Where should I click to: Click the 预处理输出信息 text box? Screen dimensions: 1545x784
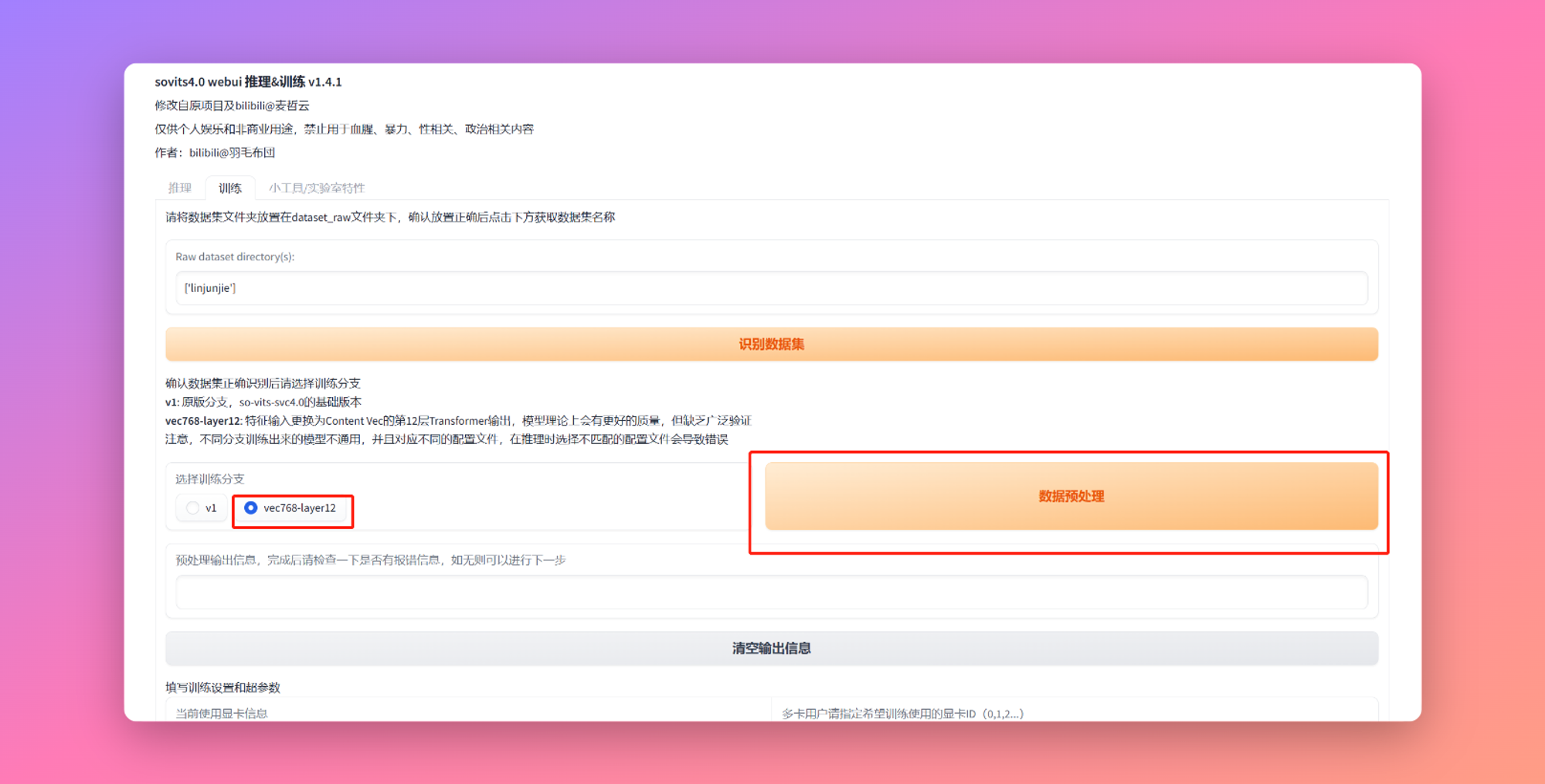pyautogui.click(x=770, y=592)
